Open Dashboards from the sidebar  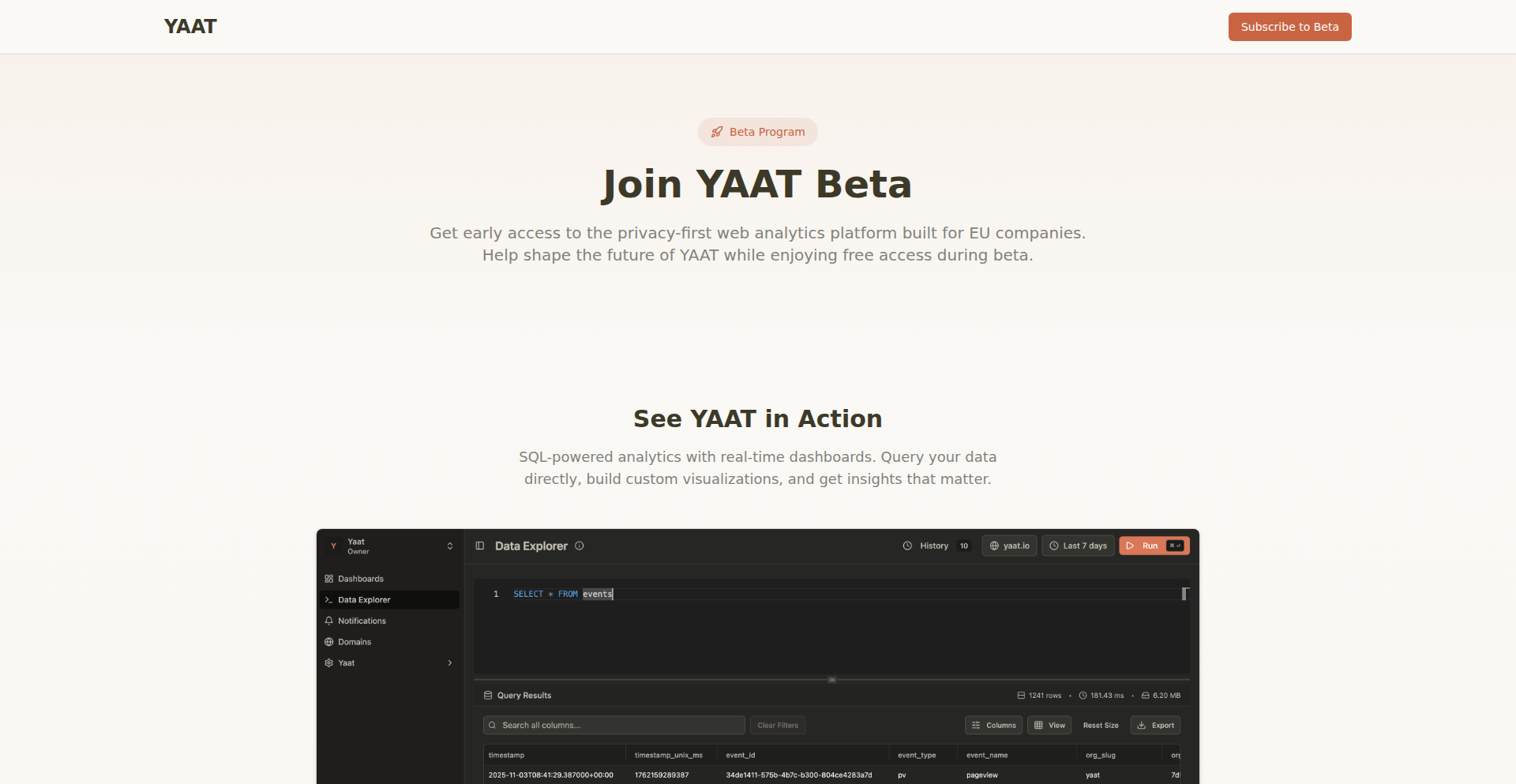coord(361,579)
